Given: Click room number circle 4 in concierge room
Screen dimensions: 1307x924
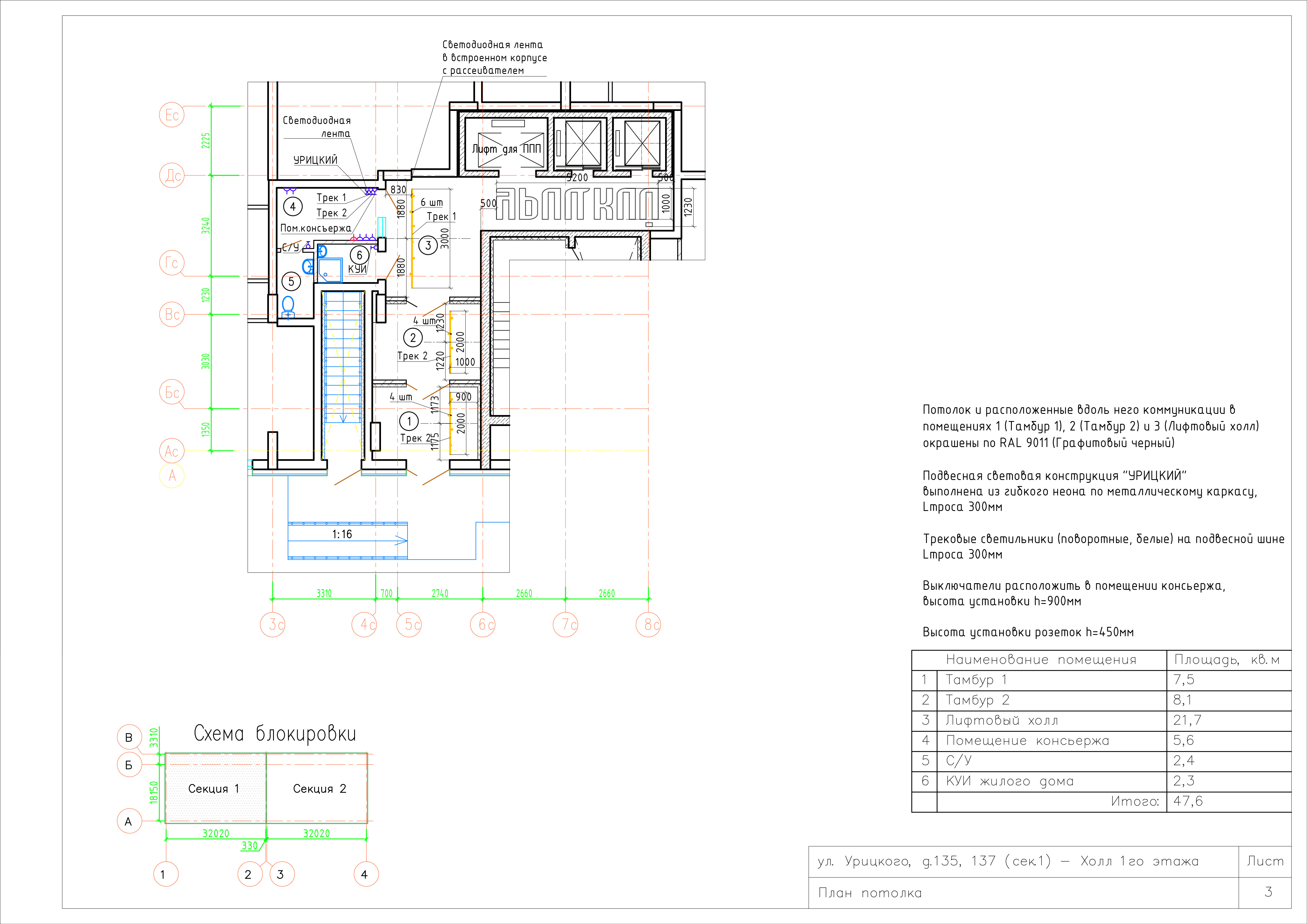Looking at the screenshot, I should click(293, 206).
